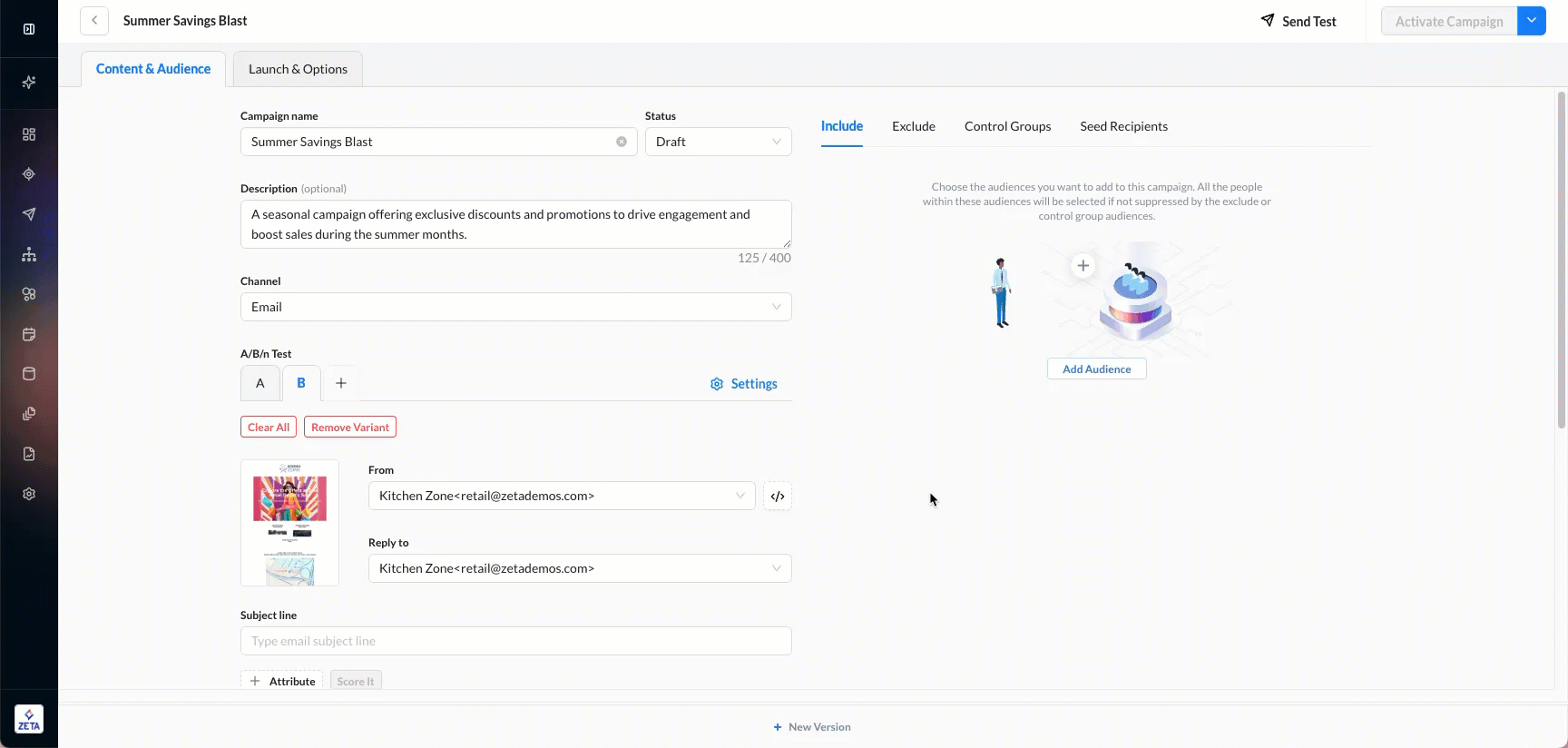The image size is (1568, 748).
Task: Switch to variant A tab
Action: 260,383
